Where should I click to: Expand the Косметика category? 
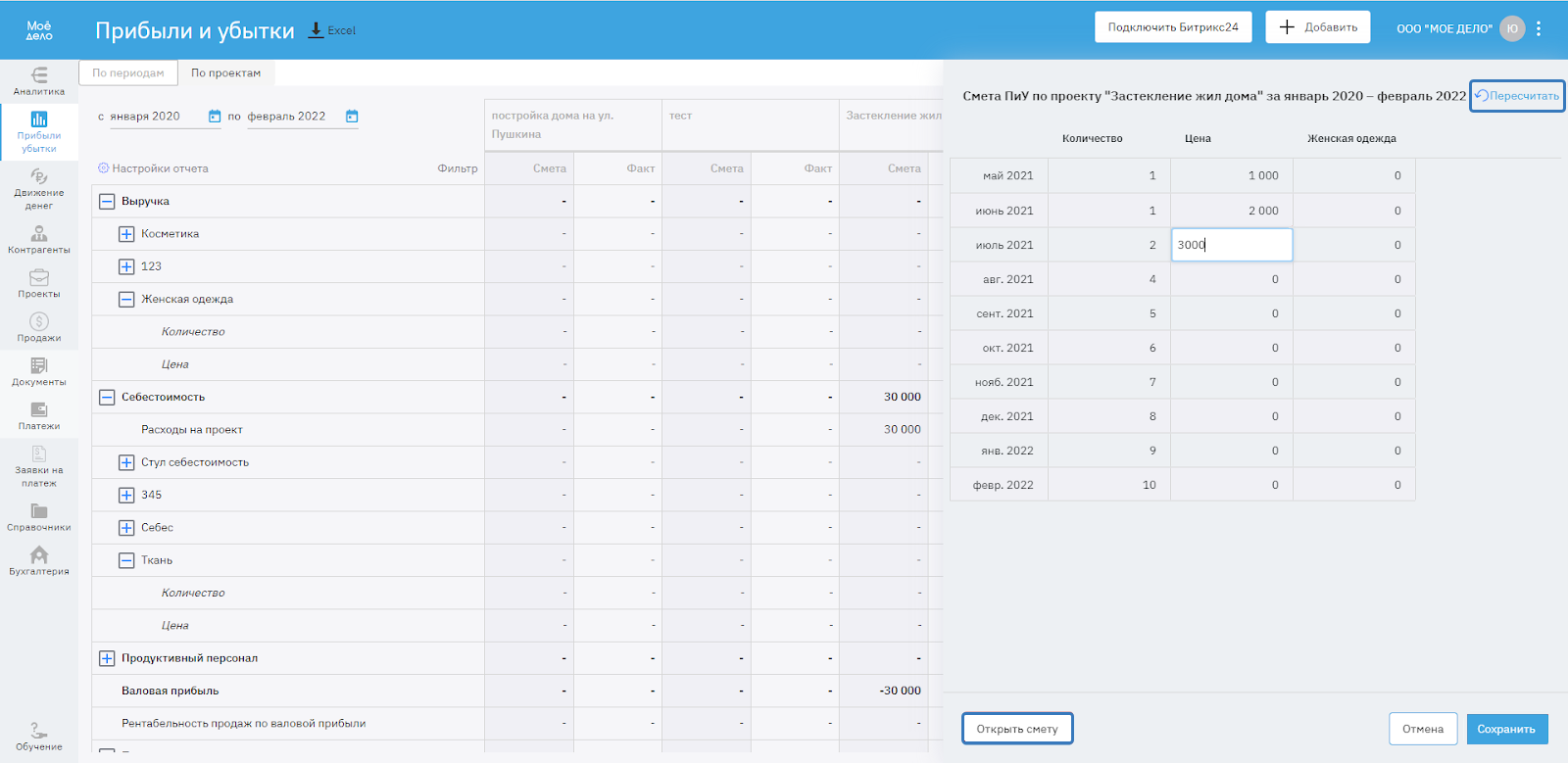126,234
